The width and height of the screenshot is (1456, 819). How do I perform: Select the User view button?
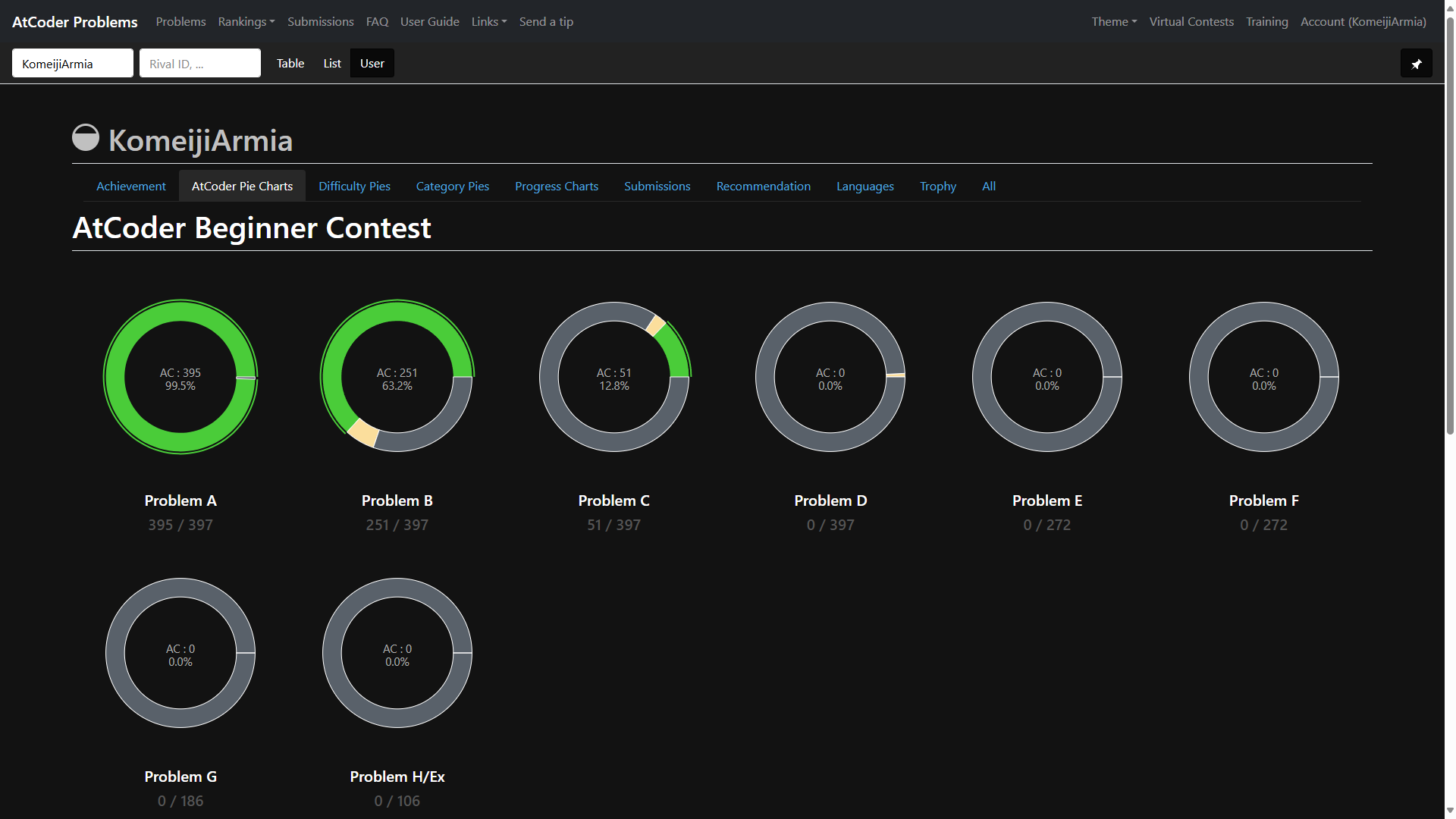click(372, 64)
